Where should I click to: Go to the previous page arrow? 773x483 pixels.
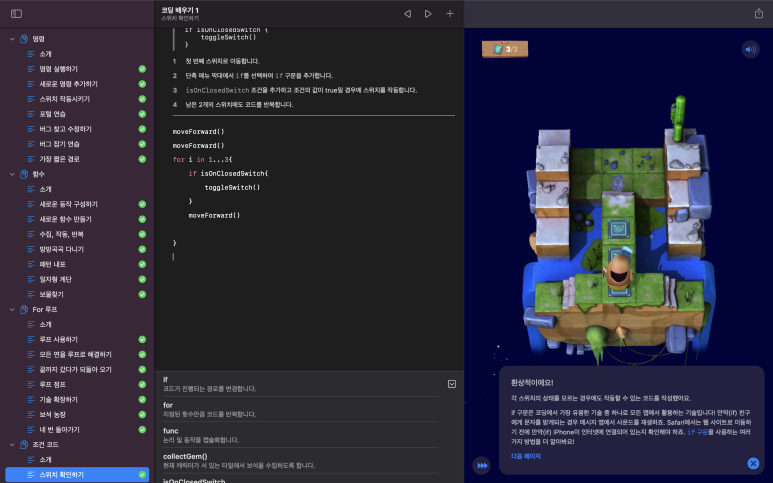pos(407,14)
